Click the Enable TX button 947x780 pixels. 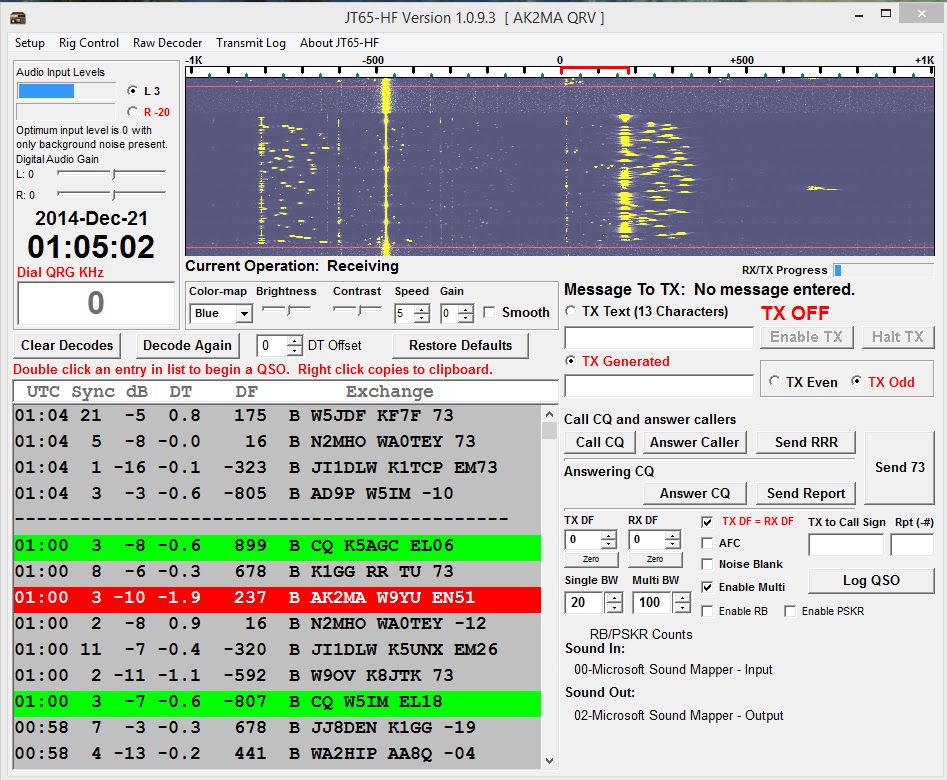pos(806,337)
